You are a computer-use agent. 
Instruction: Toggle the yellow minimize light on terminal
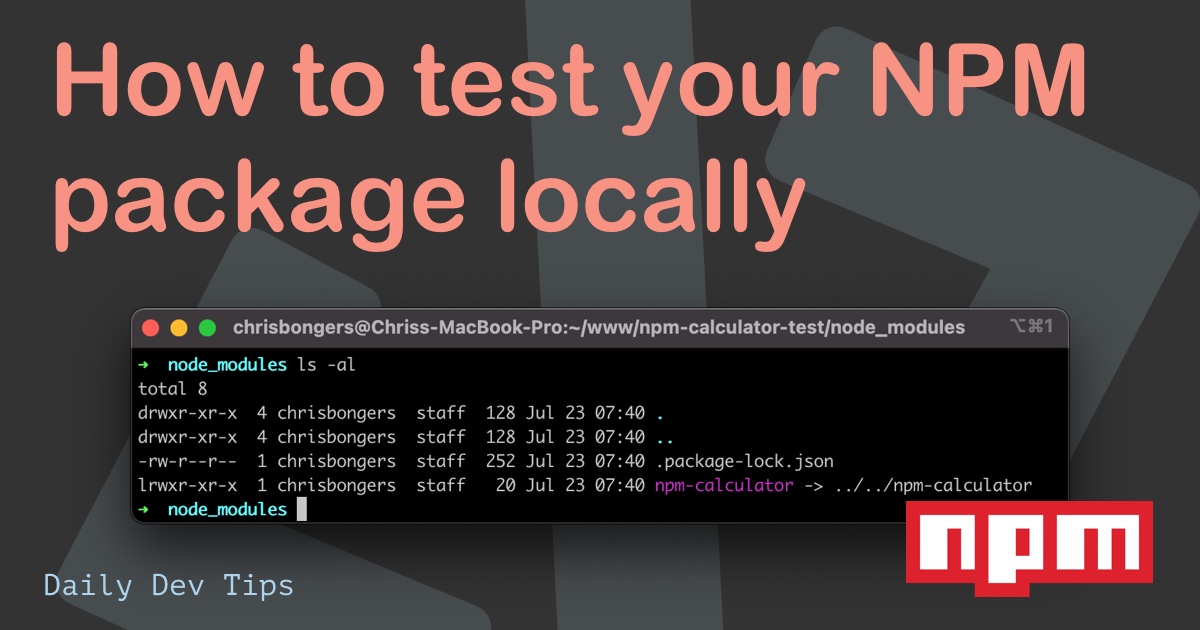pos(177,327)
